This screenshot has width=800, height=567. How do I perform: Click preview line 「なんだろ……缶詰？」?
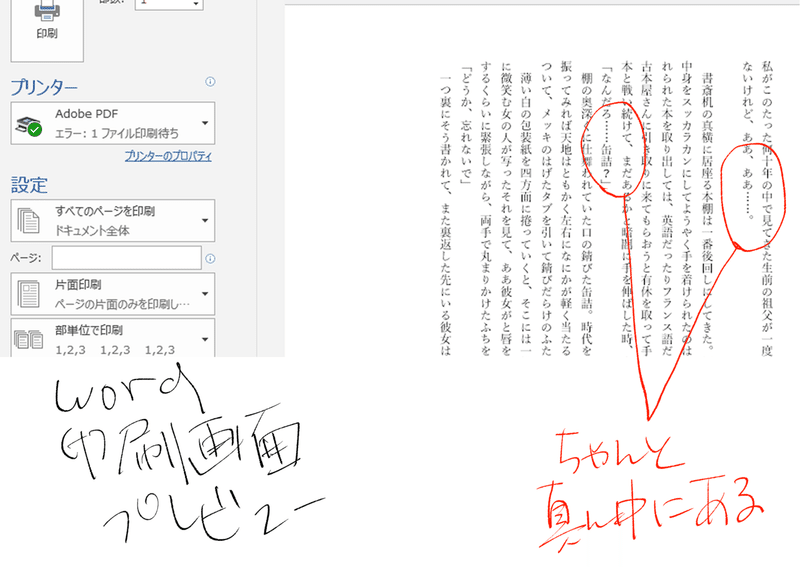point(606,128)
